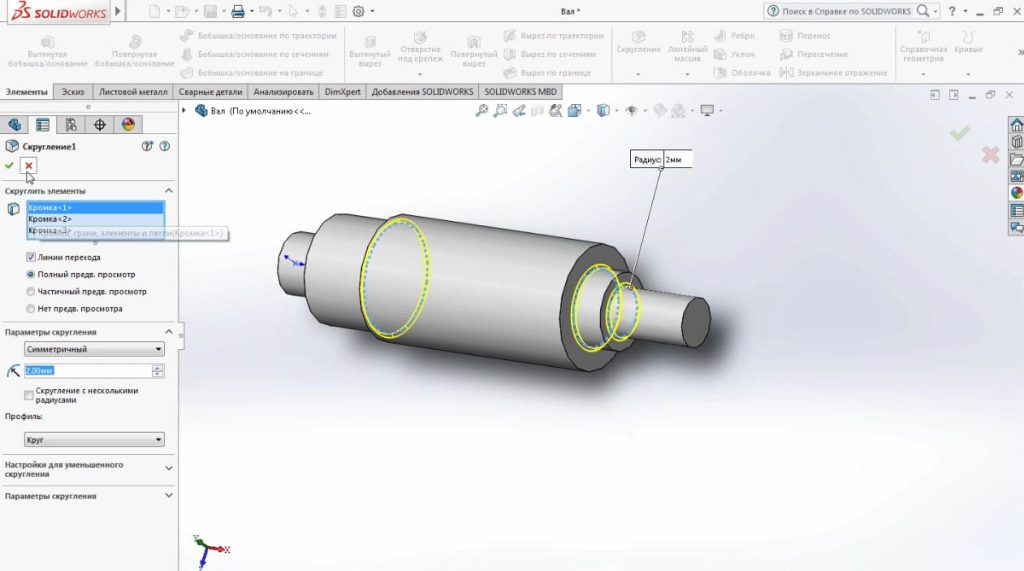Open the Options gear dropdown arrow

[372, 11]
